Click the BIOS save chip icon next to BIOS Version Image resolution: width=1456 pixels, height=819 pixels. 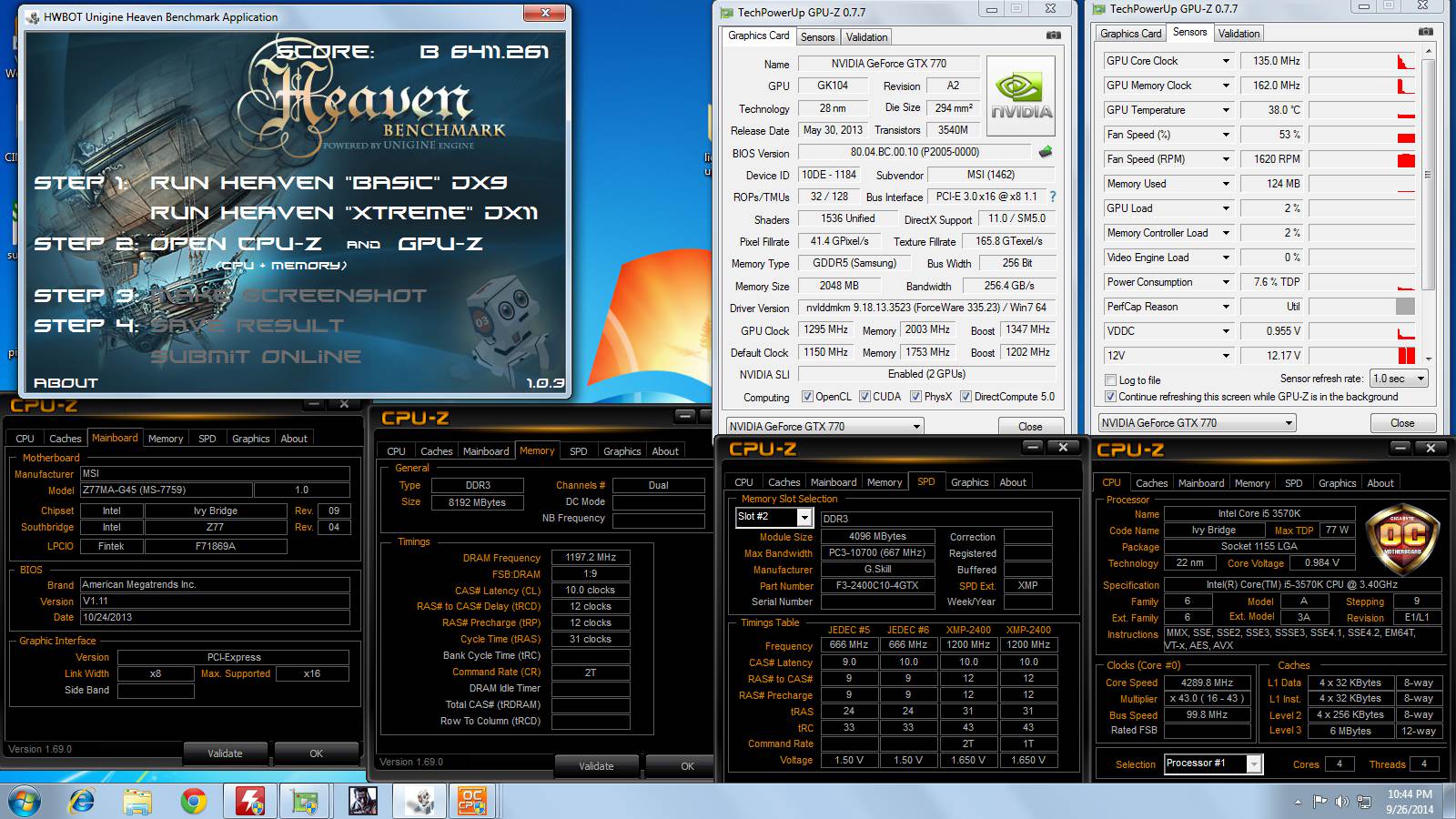(1046, 152)
